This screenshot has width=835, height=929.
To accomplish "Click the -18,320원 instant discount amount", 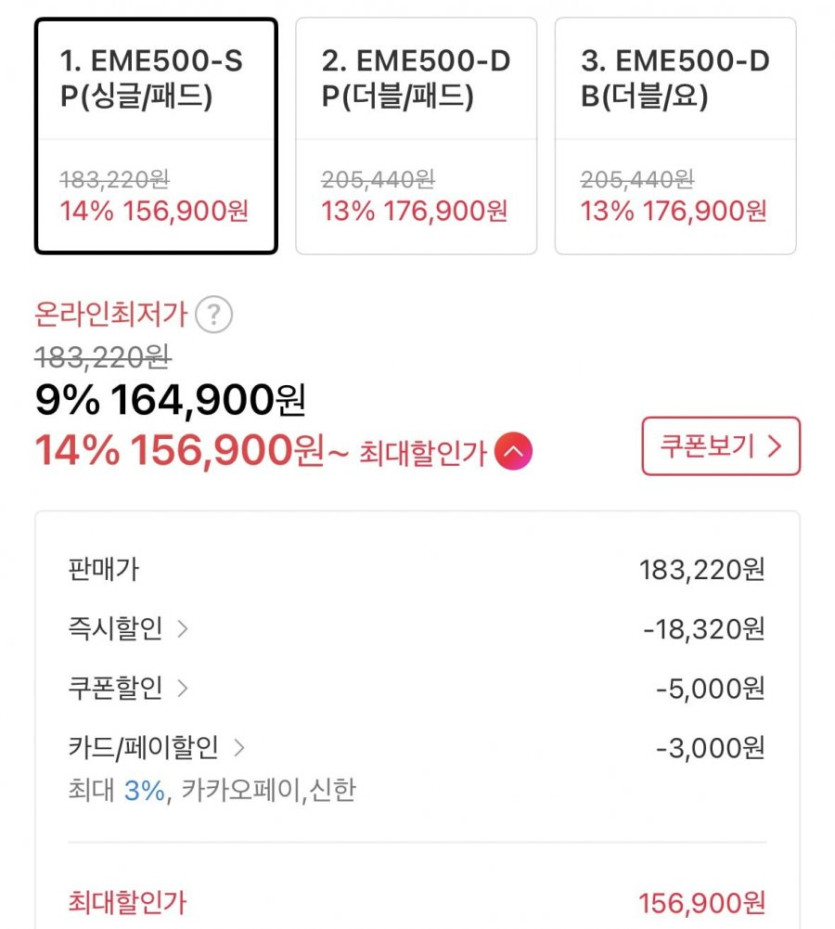I will coord(705,629).
